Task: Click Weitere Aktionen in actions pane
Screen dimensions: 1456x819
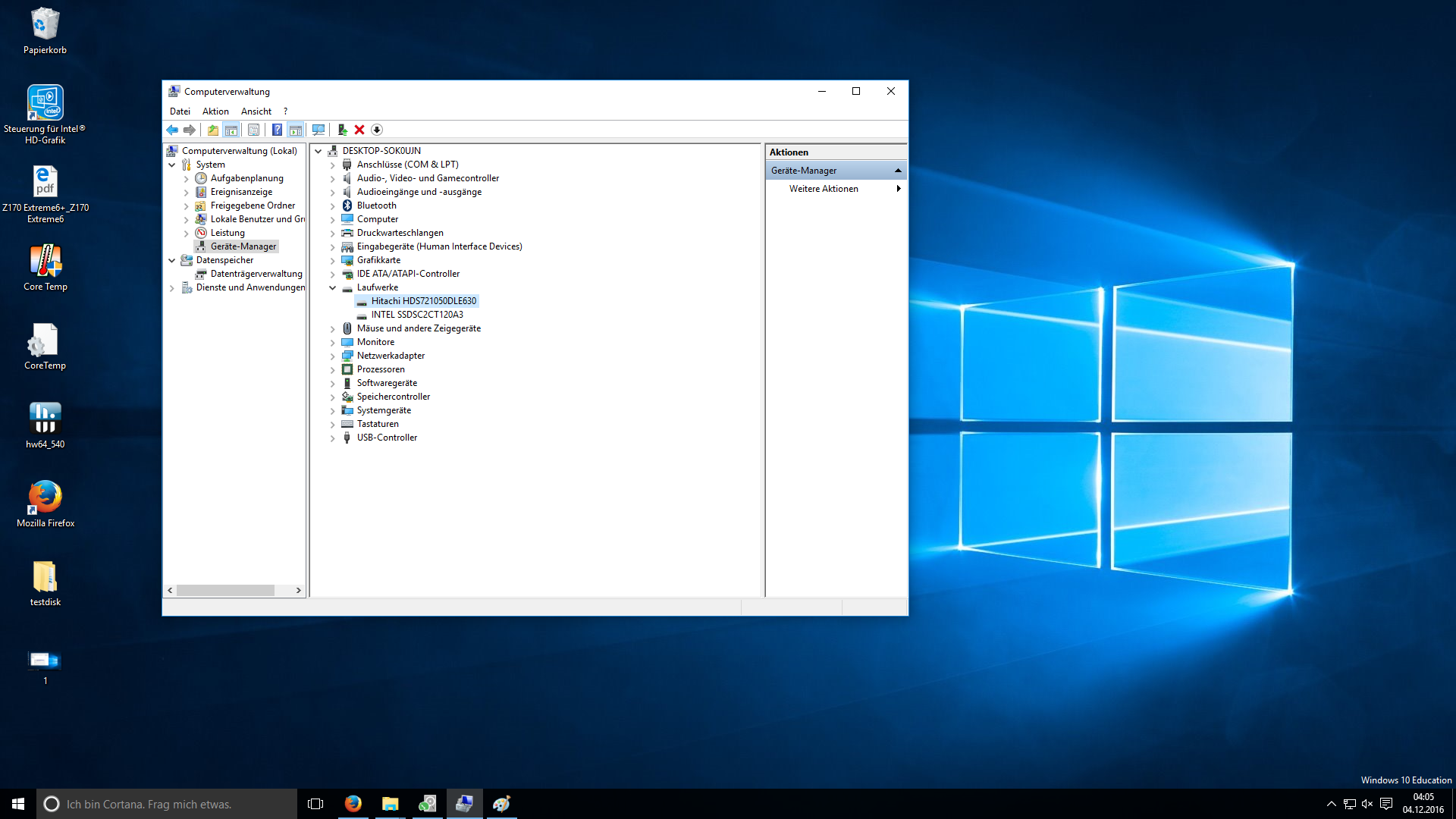Action: (824, 189)
